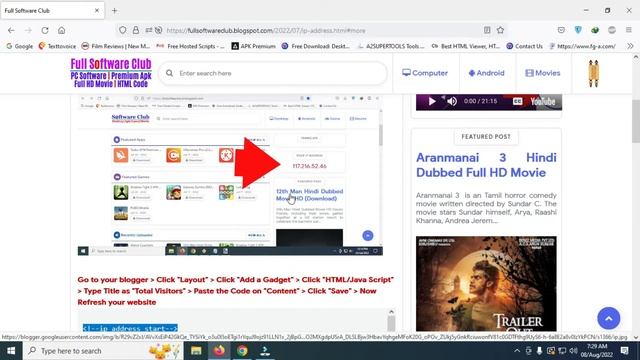This screenshot has width=640, height=360.
Task: Click the scroll icon in site header
Action: pyautogui.click(x=593, y=73)
